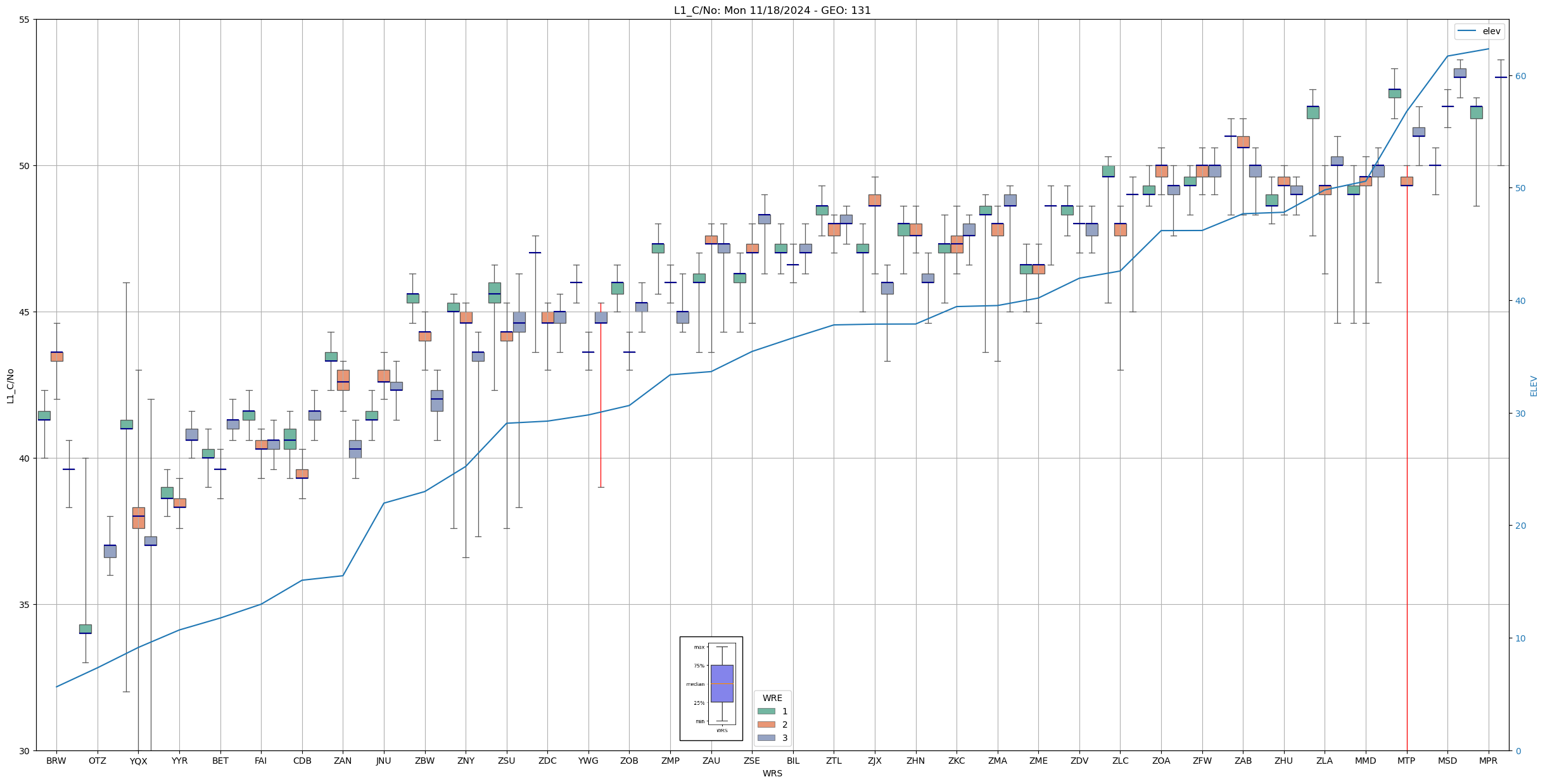Click the 55 tick on left axis
The width and height of the screenshot is (1545, 784).
point(24,20)
